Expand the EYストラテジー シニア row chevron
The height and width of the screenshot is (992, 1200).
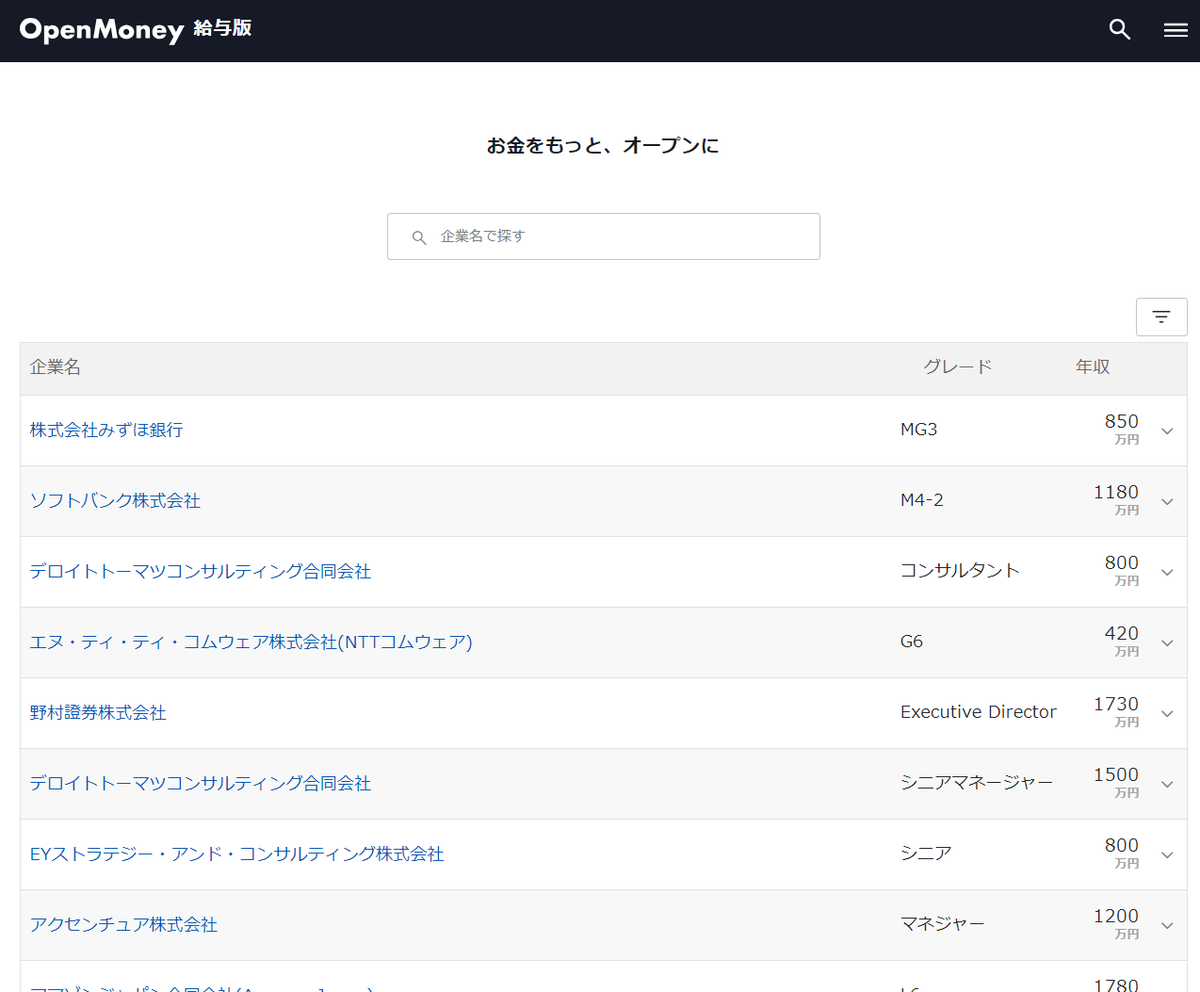(1167, 856)
